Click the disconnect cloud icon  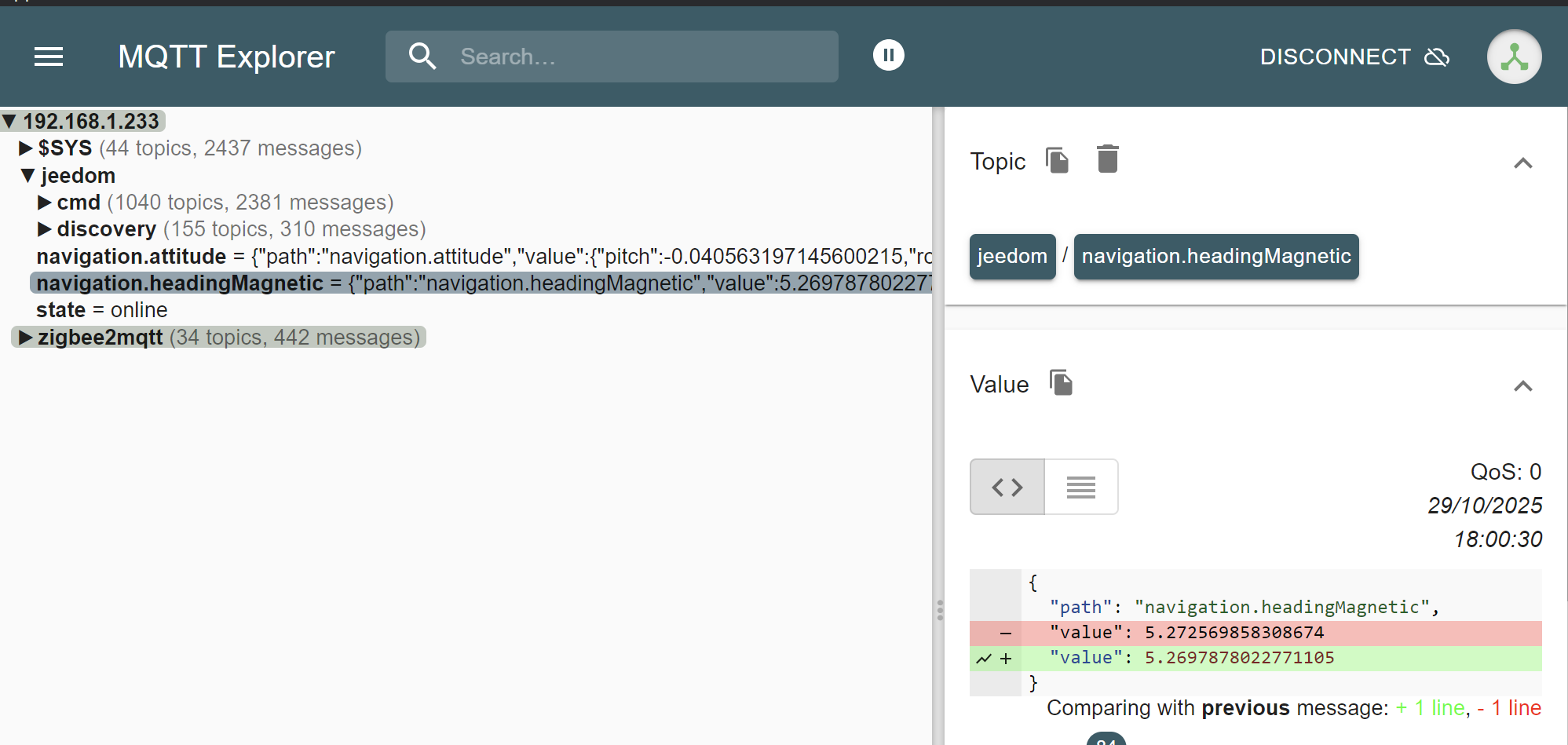[1437, 57]
